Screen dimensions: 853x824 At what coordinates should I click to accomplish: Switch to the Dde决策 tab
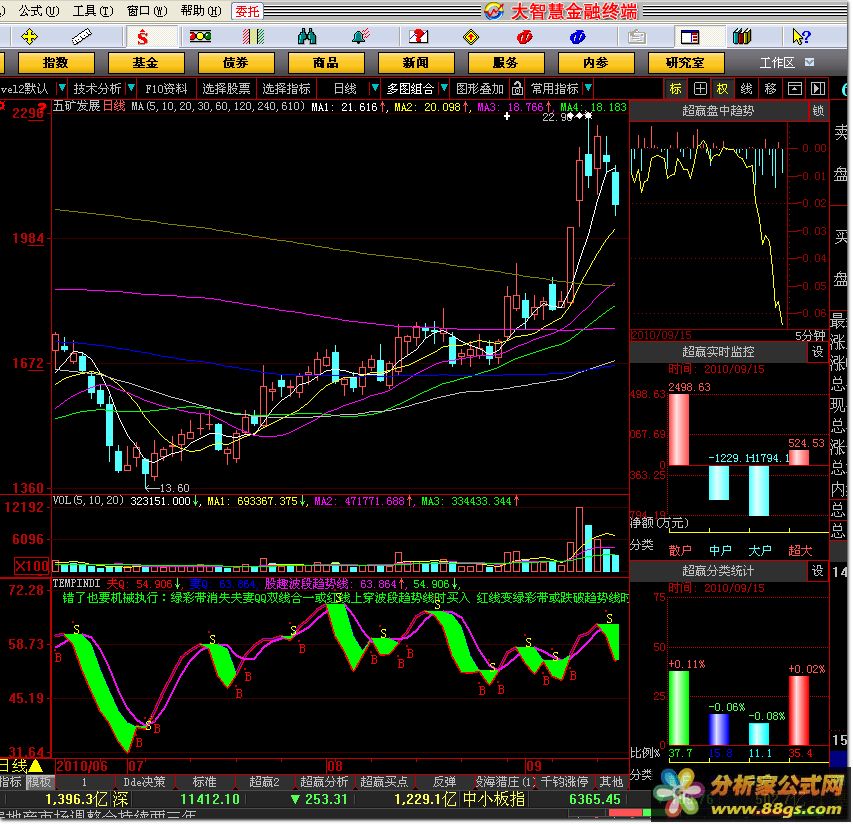(x=144, y=782)
